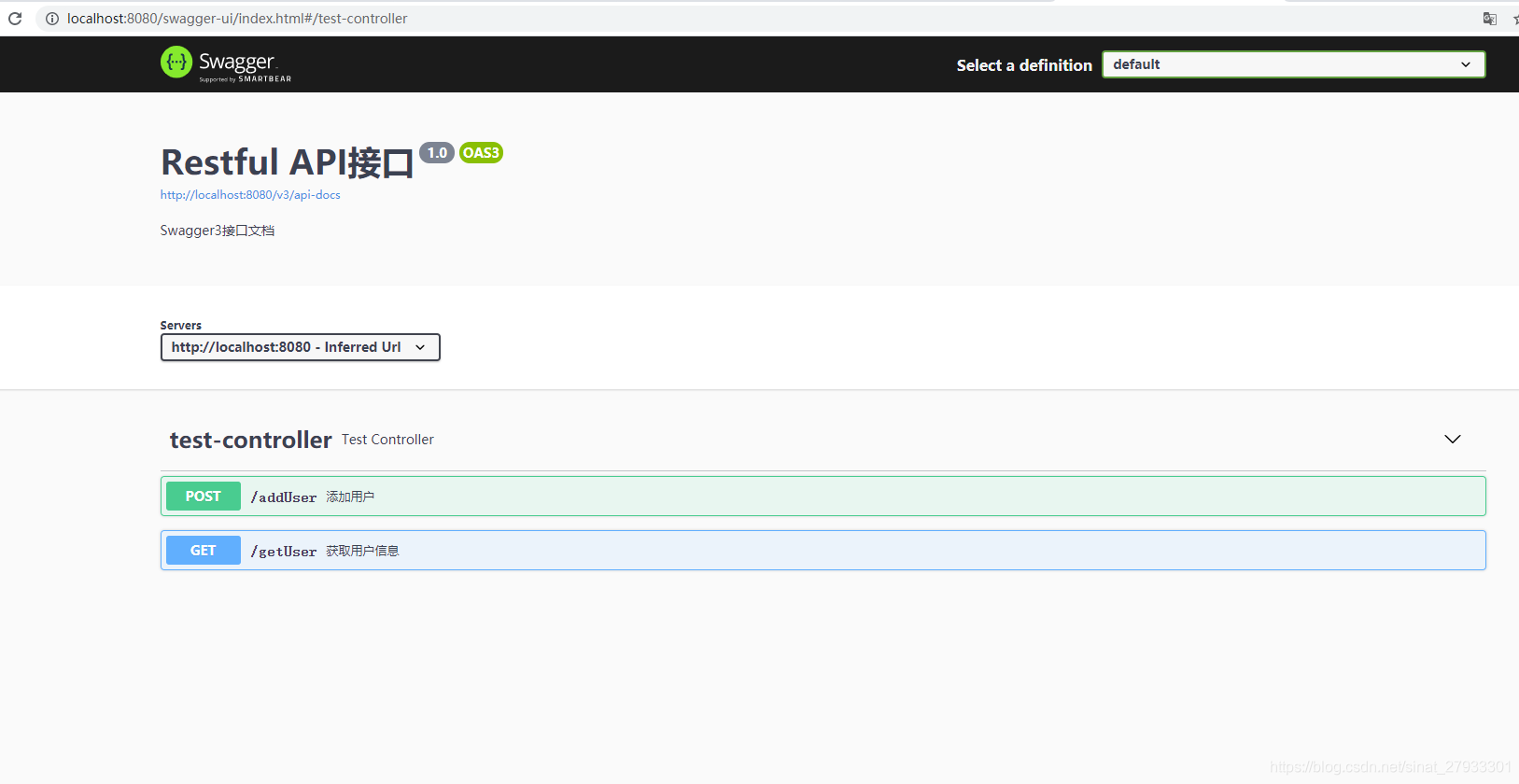Click the blue GET method badge
This screenshot has width=1519, height=784.
click(x=204, y=551)
